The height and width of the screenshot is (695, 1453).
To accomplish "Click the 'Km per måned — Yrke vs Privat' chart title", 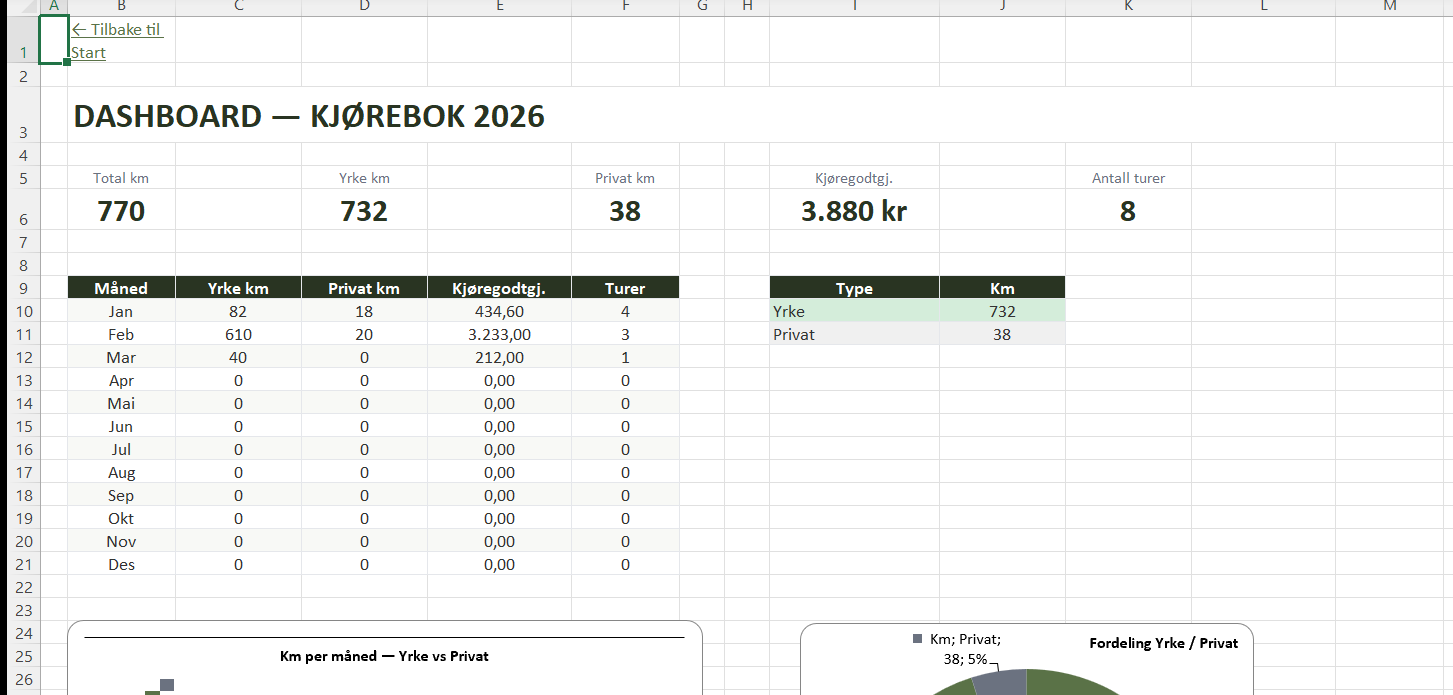I will pyautogui.click(x=384, y=656).
